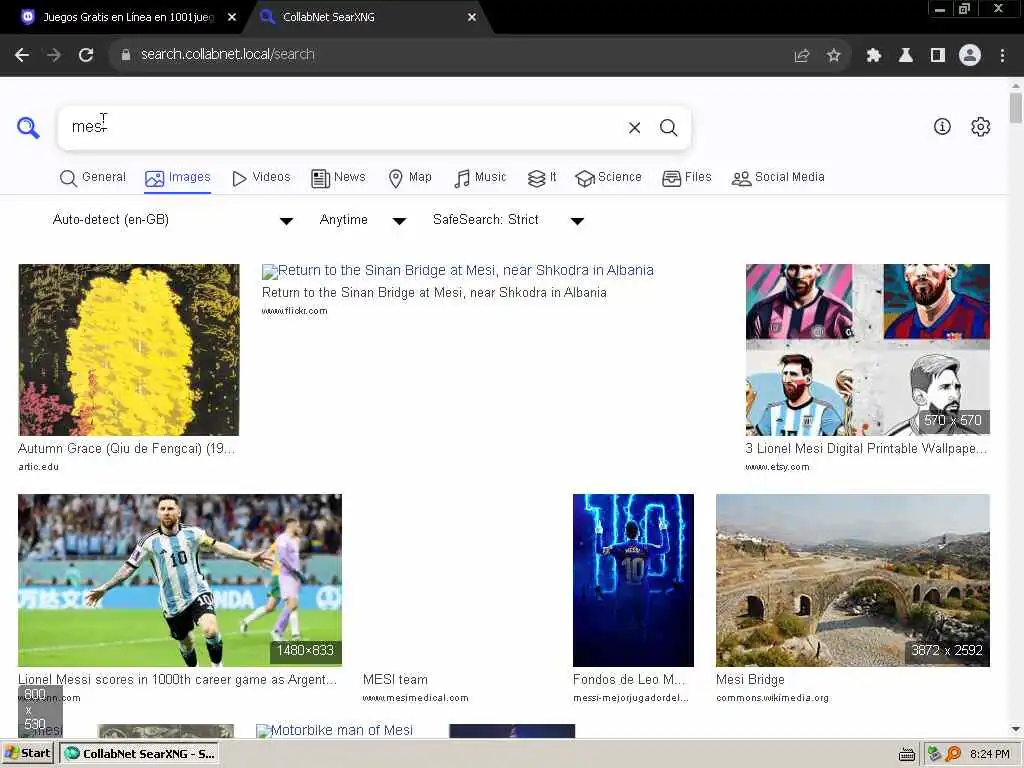The image size is (1024, 768).
Task: Open Messi 1000th career game image
Action: [180, 580]
